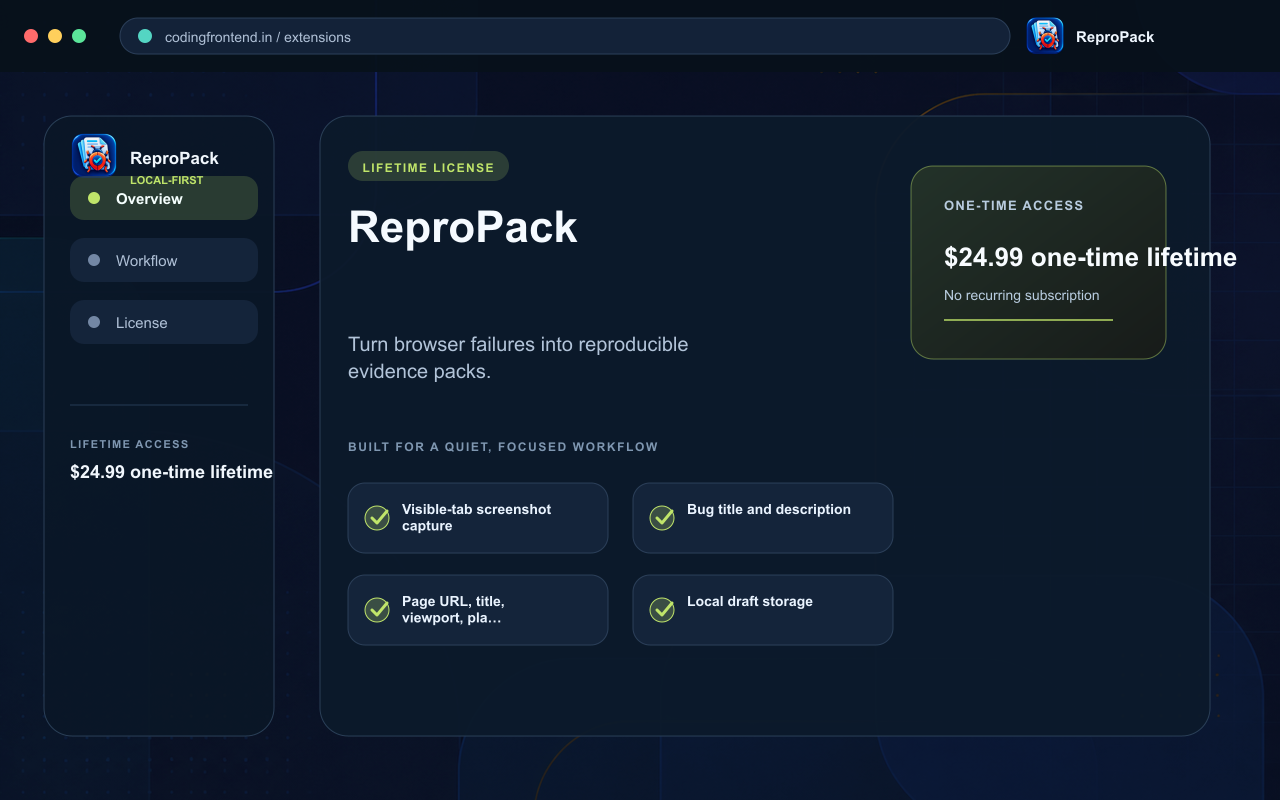Click the yellow minimize window dot
This screenshot has height=800, width=1280.
(x=55, y=36)
